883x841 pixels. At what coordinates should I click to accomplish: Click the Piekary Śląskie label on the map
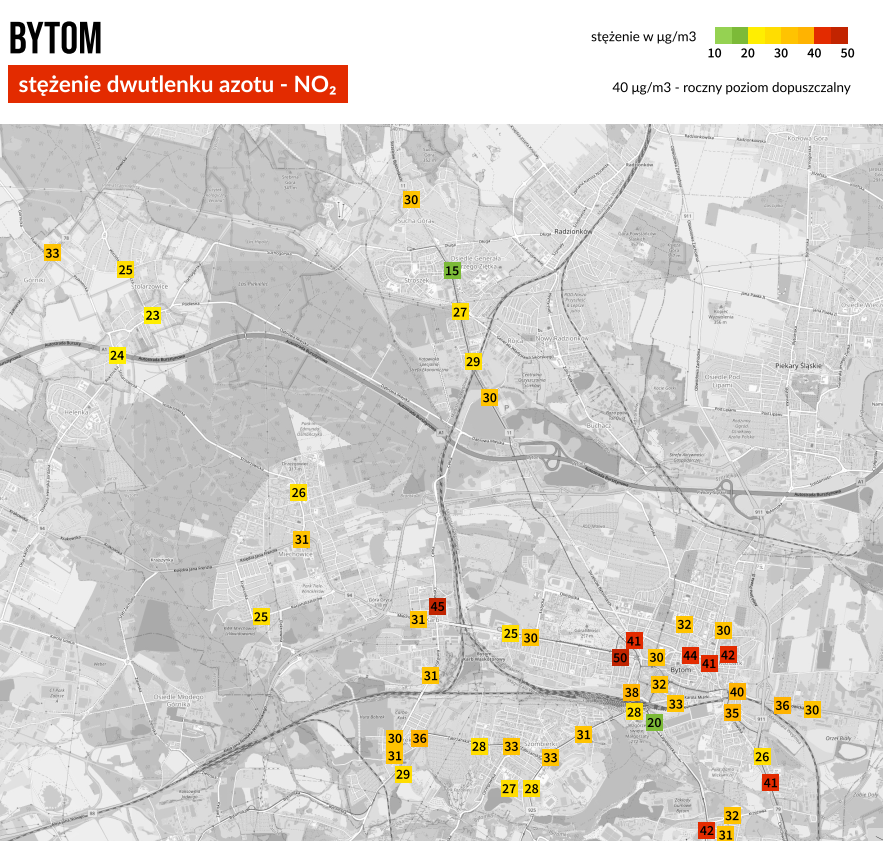798,366
